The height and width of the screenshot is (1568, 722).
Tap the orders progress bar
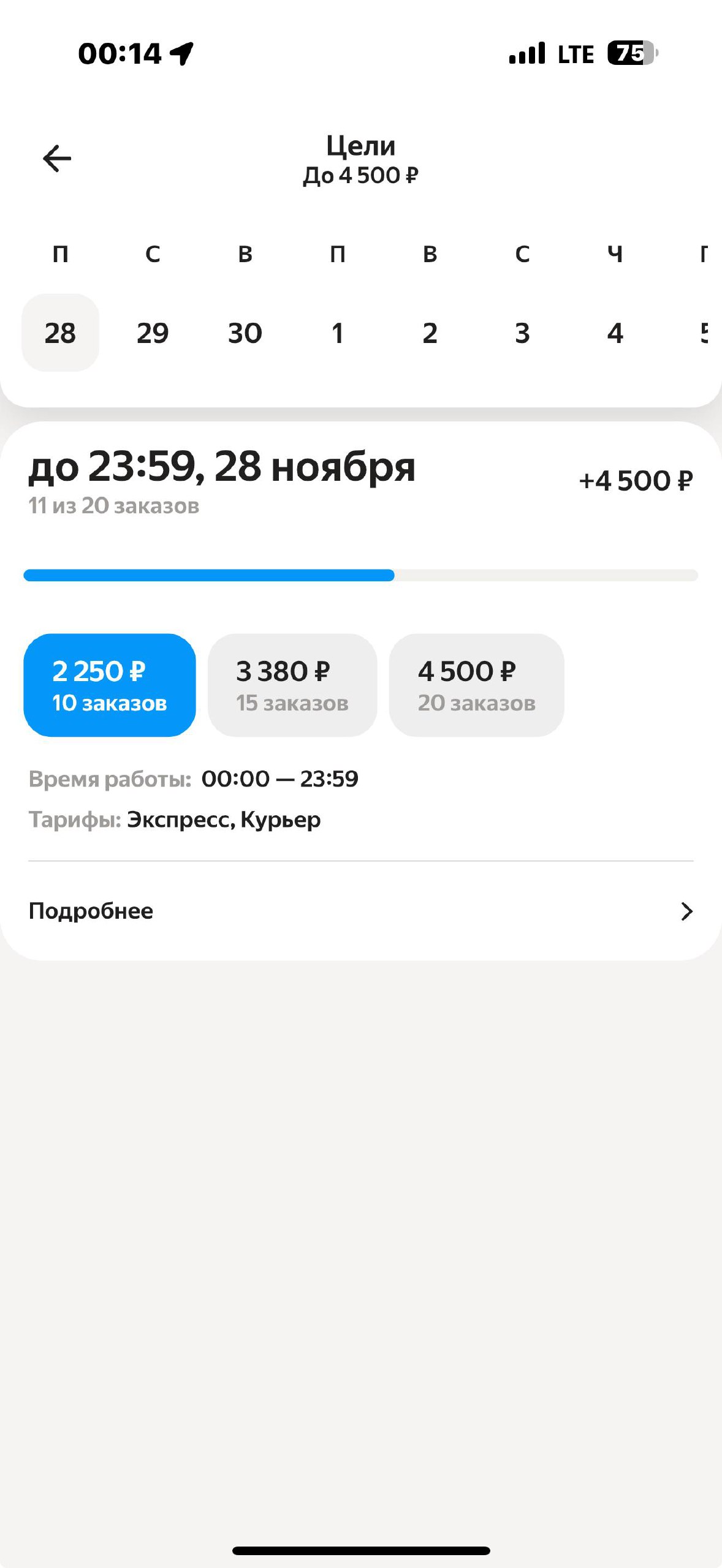360,575
